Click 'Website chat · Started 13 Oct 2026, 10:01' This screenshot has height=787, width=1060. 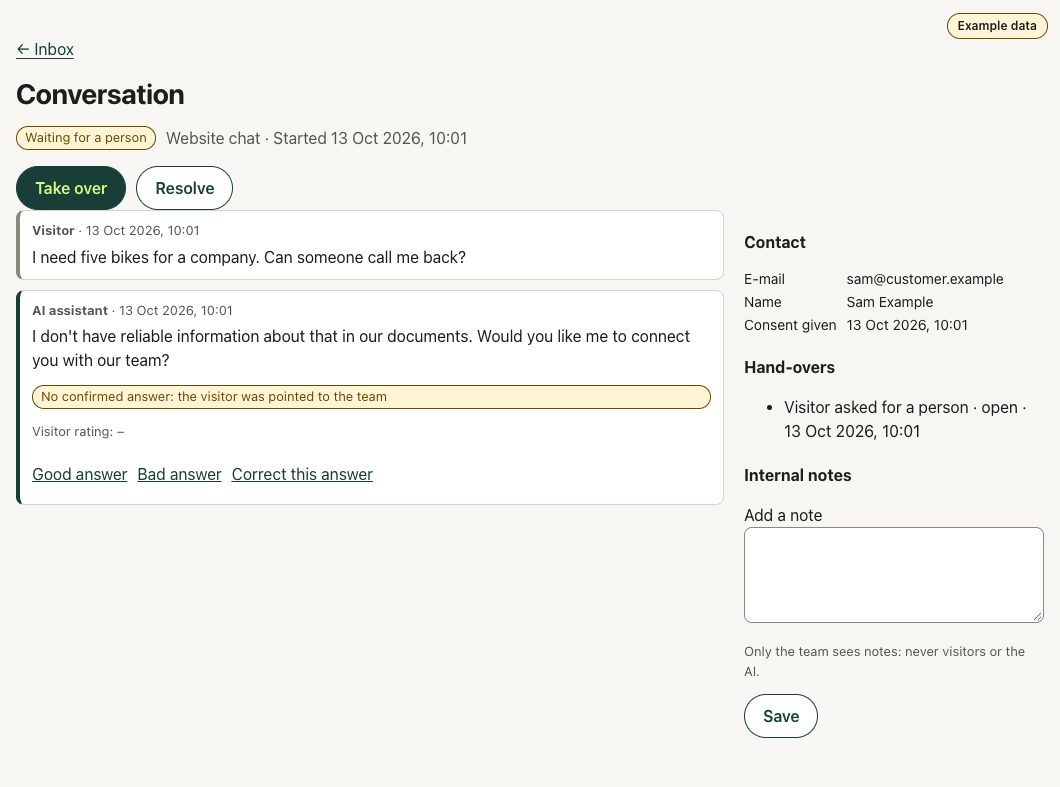coord(316,139)
